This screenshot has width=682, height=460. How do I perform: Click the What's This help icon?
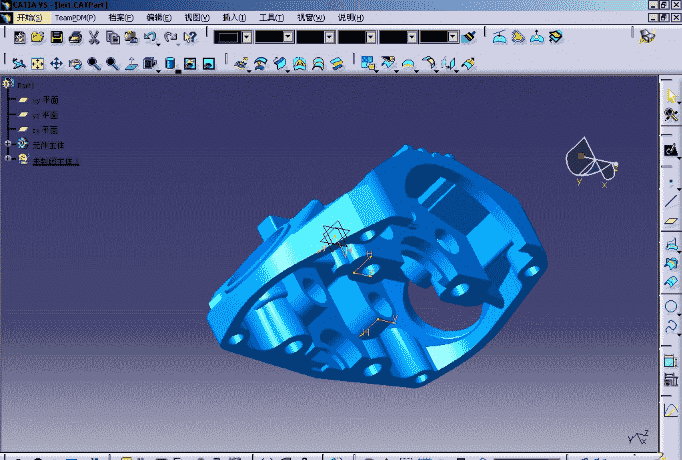coord(188,37)
